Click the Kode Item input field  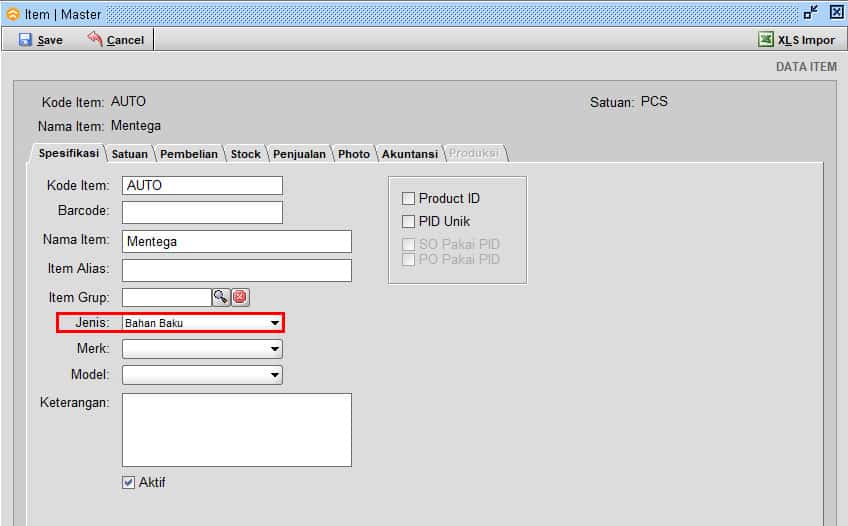click(x=202, y=185)
